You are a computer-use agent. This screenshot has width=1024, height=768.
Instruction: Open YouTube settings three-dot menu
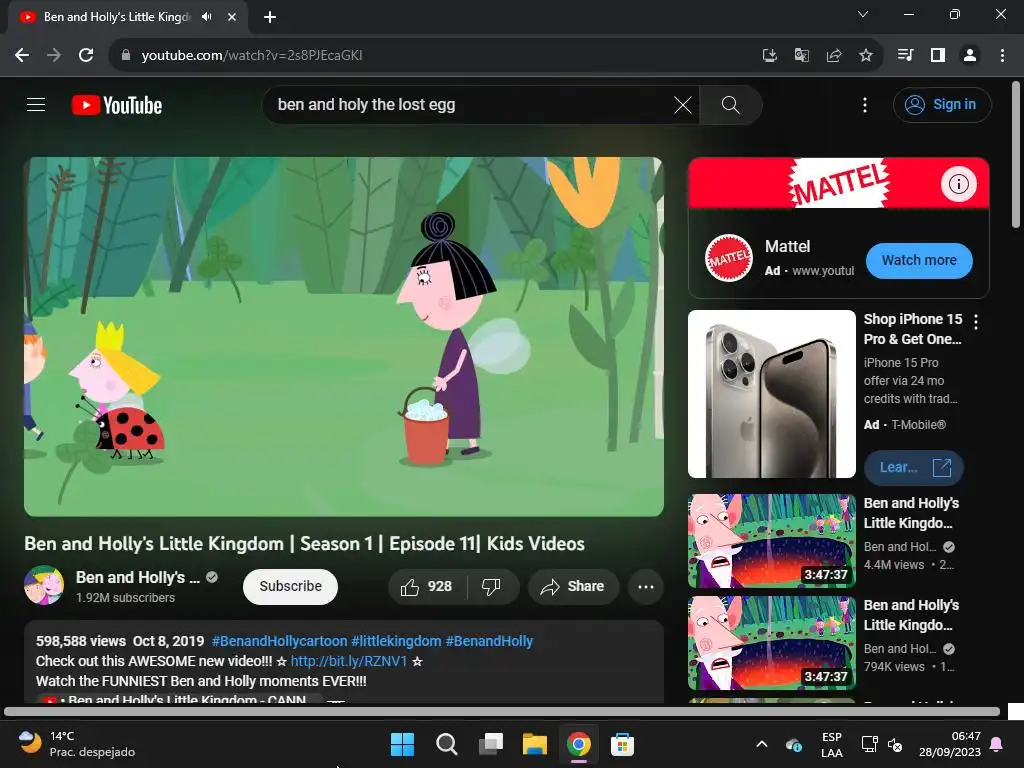click(x=865, y=104)
